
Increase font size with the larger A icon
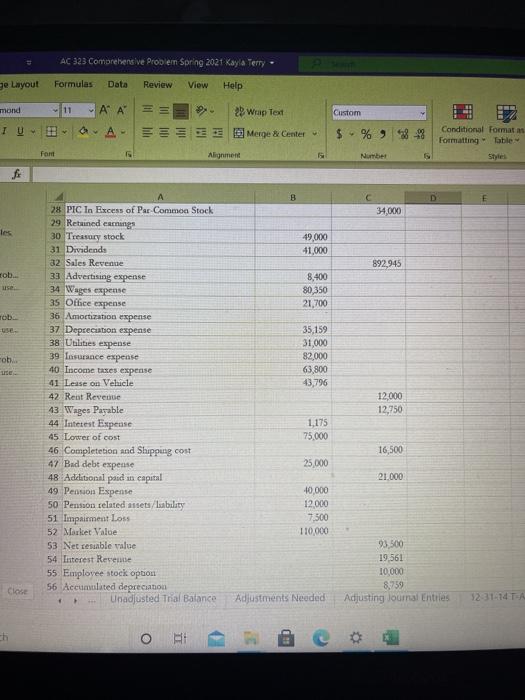104,110
